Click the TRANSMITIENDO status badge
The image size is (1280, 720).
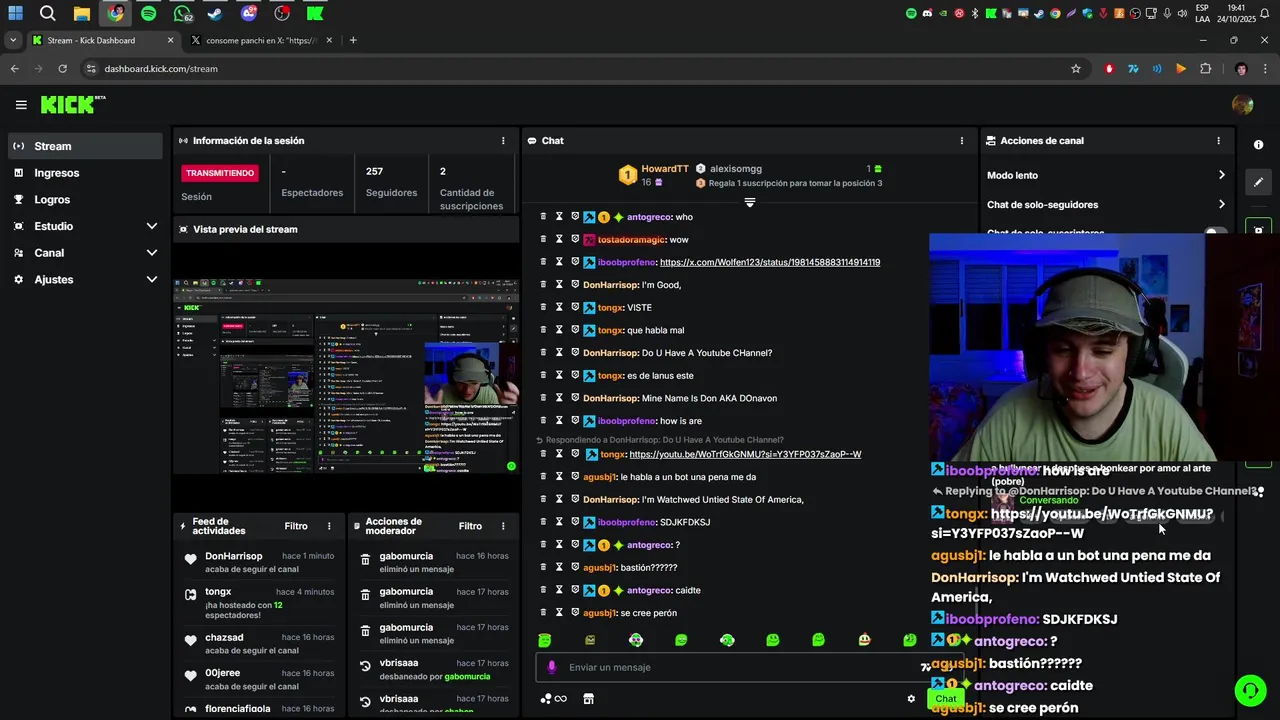(220, 173)
